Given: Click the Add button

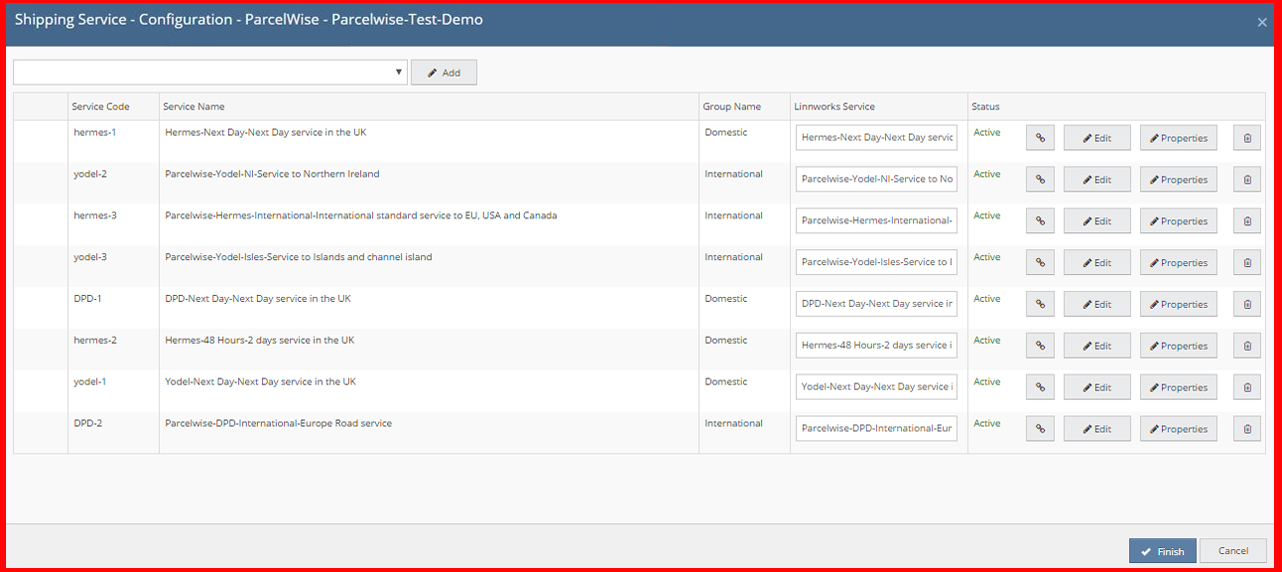Looking at the screenshot, I should point(444,72).
